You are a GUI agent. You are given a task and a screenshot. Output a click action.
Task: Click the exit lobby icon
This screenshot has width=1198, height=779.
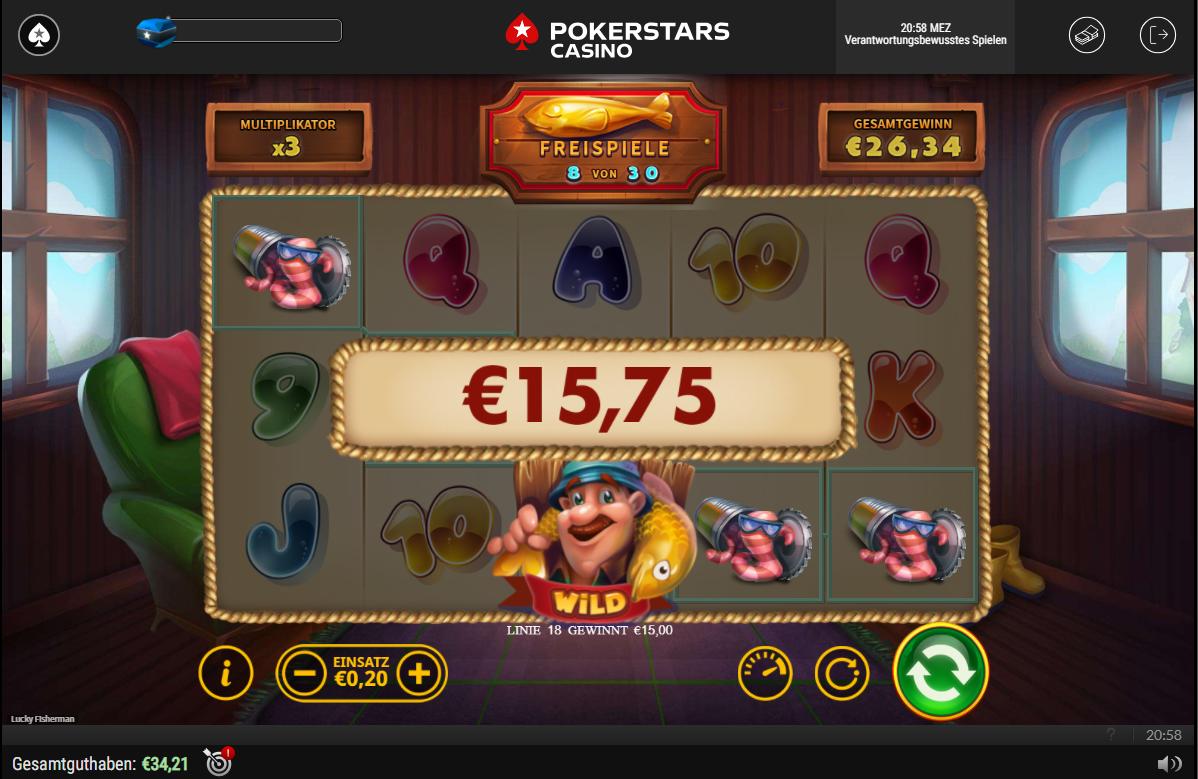(x=1158, y=35)
